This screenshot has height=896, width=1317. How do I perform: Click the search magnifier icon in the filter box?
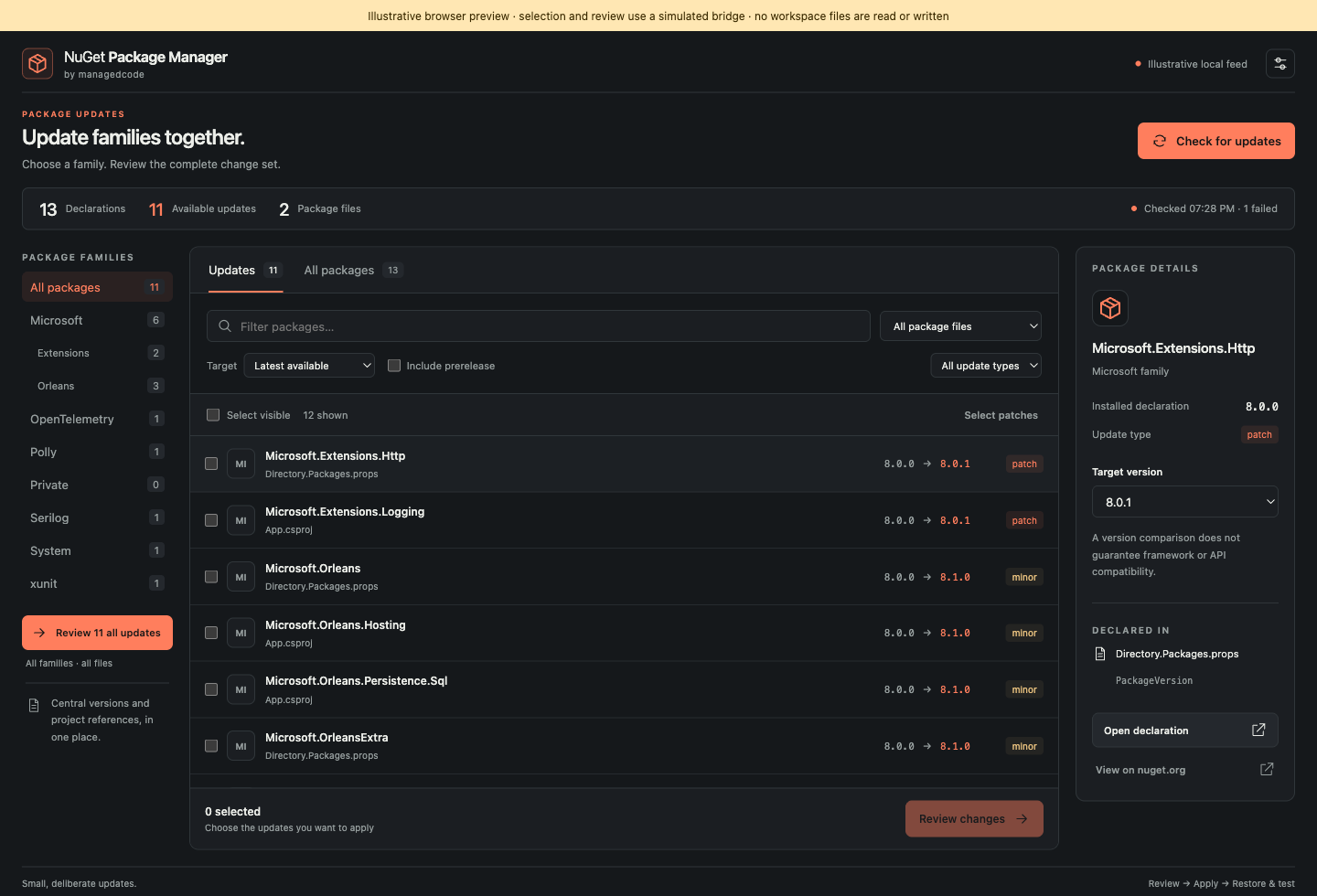point(225,326)
